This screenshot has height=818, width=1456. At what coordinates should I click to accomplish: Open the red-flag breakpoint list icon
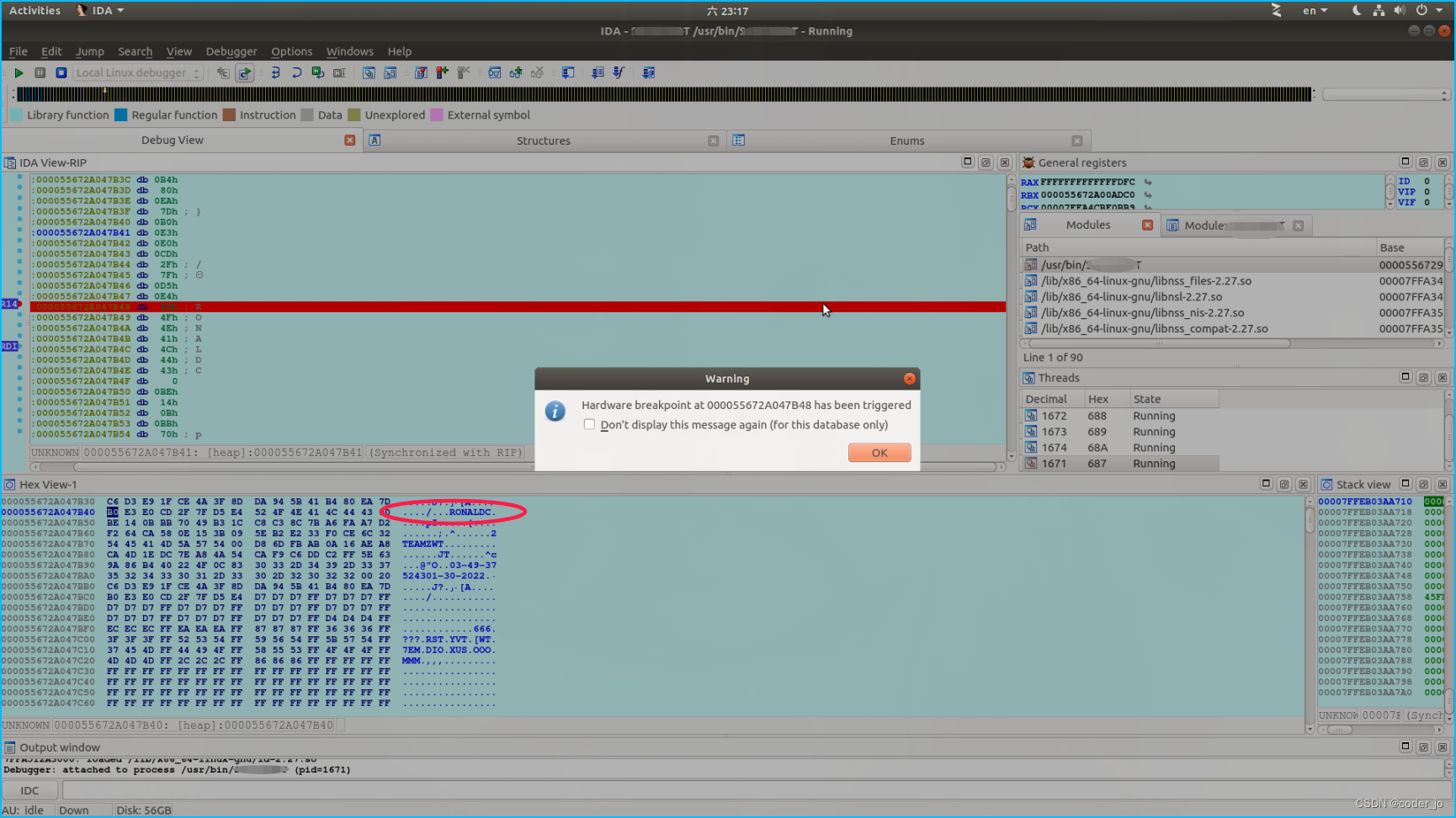421,73
